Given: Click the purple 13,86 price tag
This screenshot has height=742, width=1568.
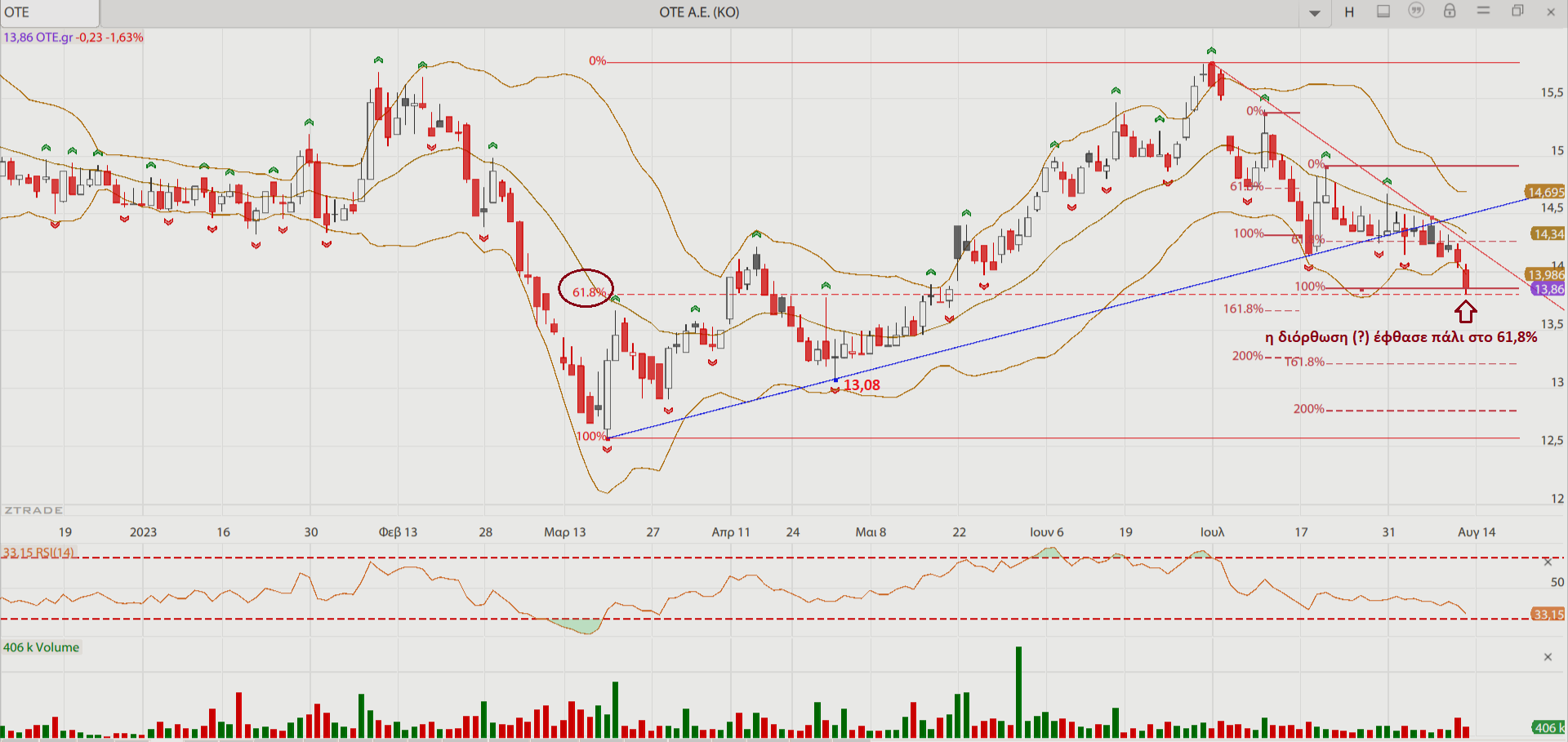Looking at the screenshot, I should coord(1547,290).
